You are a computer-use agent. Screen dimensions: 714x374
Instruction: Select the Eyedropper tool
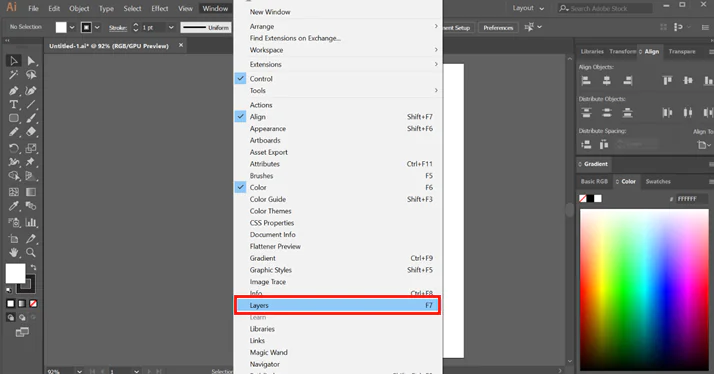pos(14,206)
